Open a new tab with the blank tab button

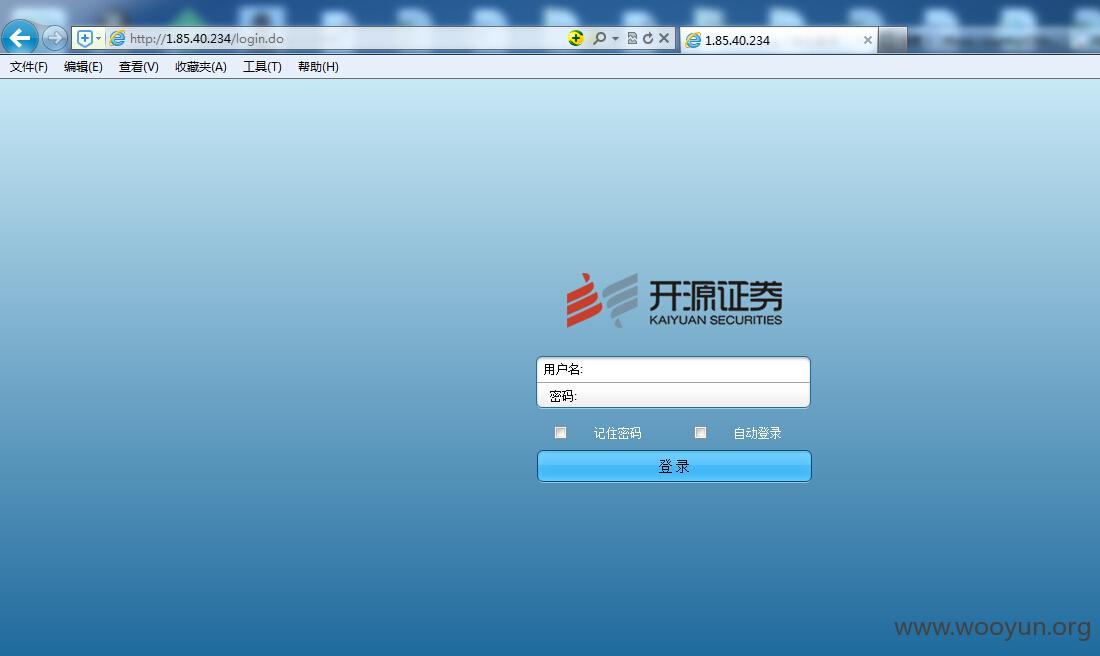892,40
